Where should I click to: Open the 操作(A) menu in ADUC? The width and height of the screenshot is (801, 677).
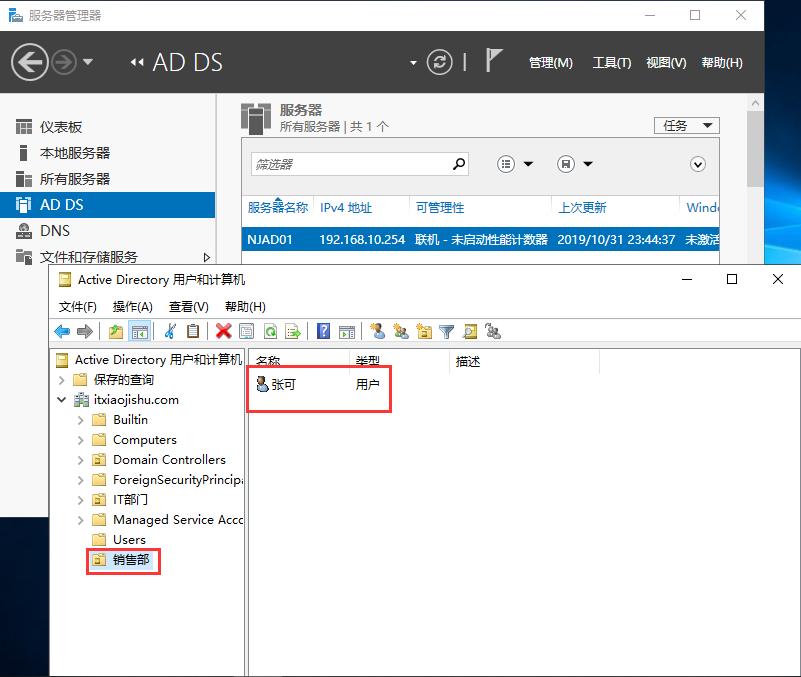point(132,306)
